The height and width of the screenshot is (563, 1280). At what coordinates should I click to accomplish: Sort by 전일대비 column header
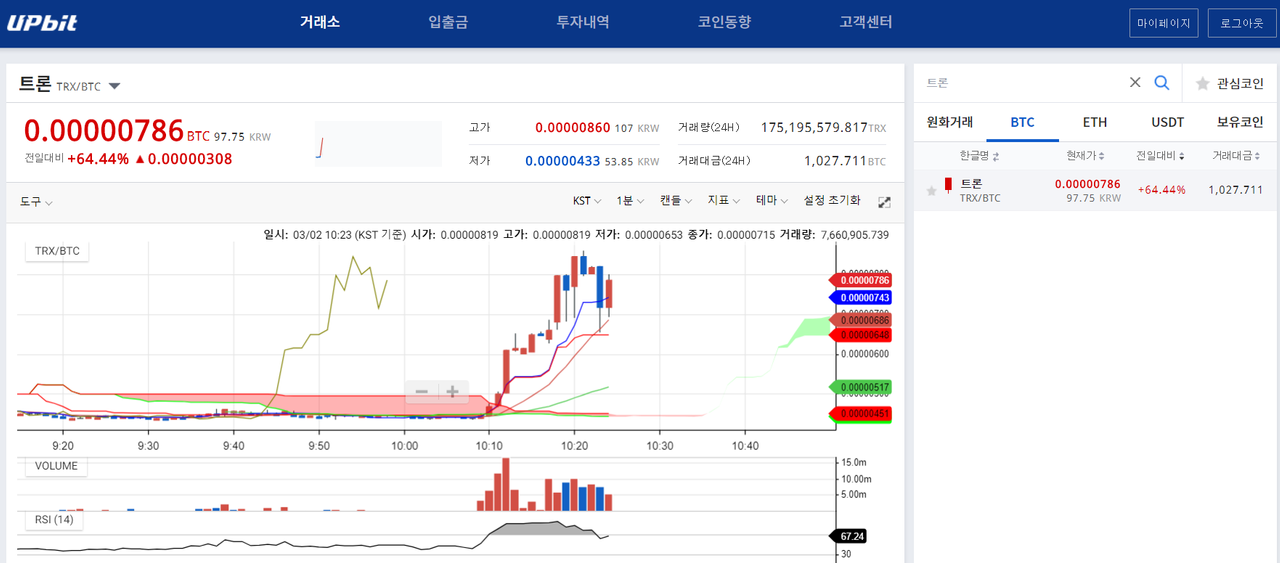[1161, 156]
